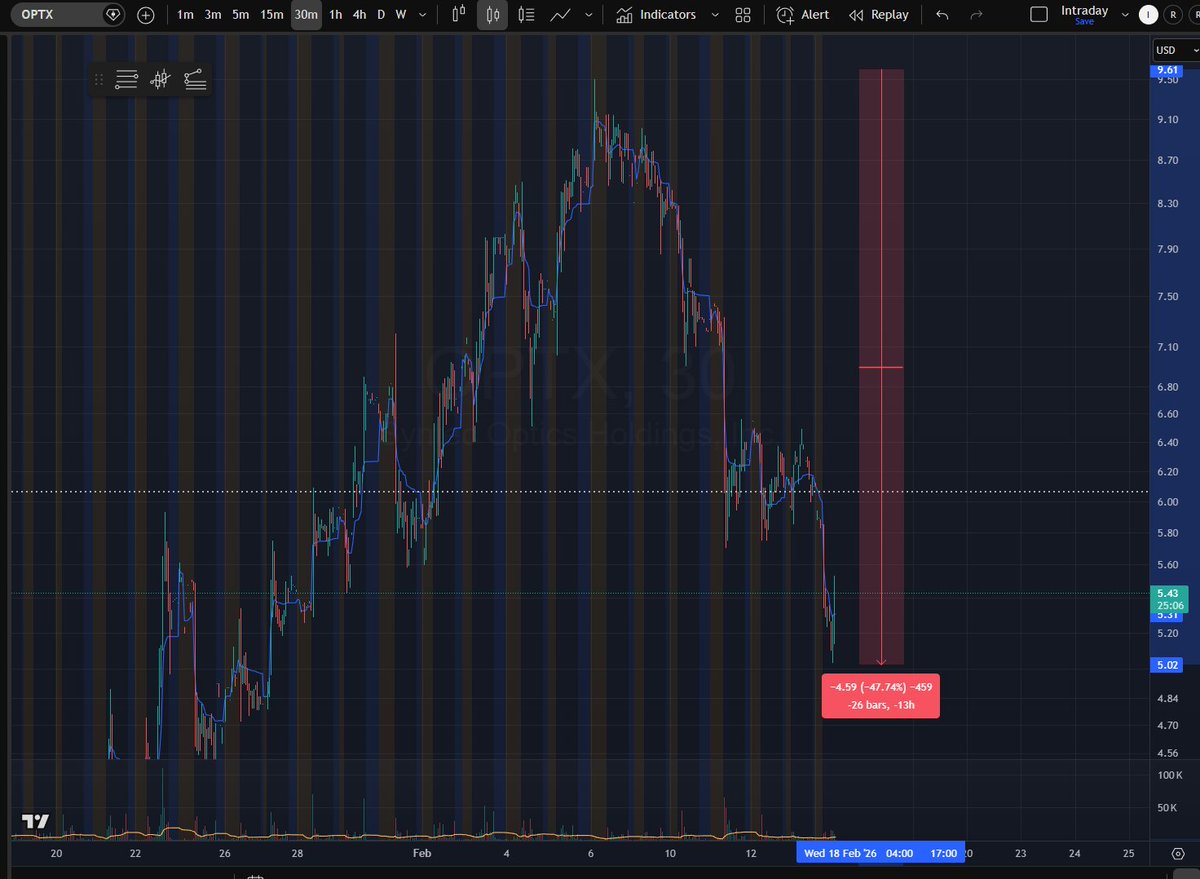Open the Intraday layout menu

1084,15
